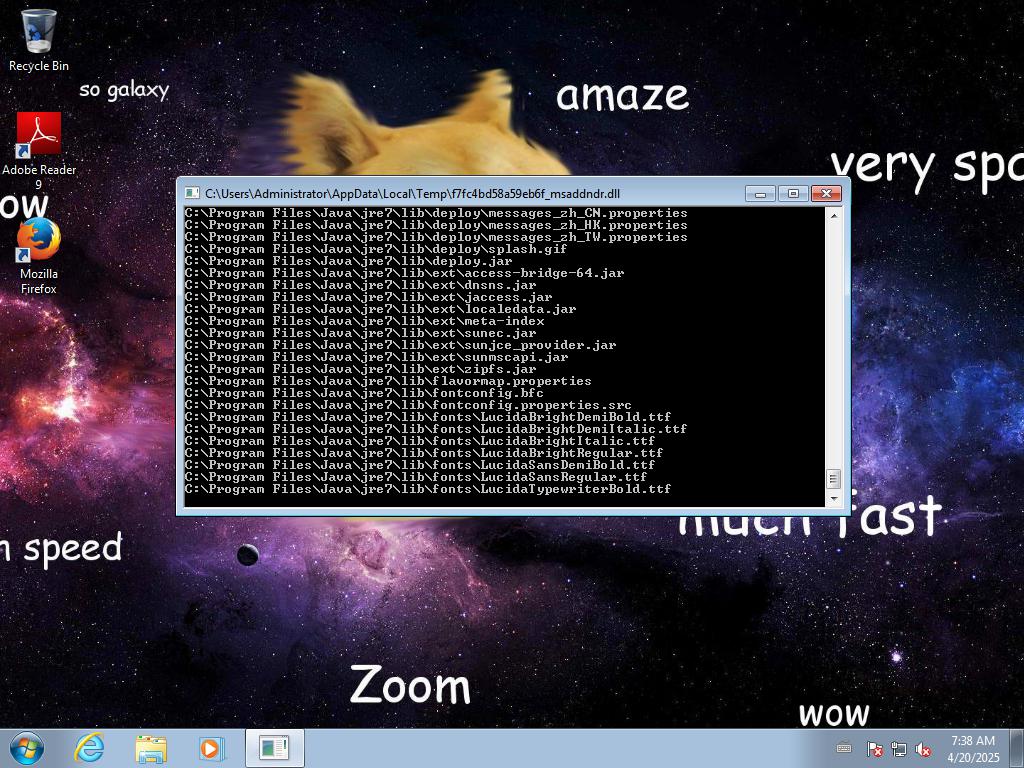Open Action Center flag tray icon
Screen dimensions: 1024x768
coord(874,749)
